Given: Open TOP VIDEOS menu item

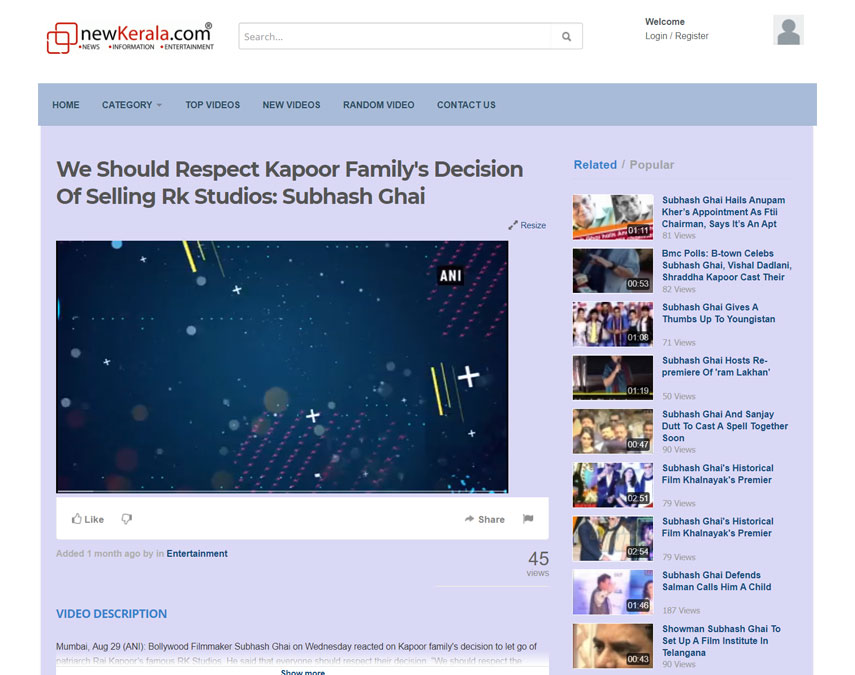Looking at the screenshot, I should coord(213,105).
